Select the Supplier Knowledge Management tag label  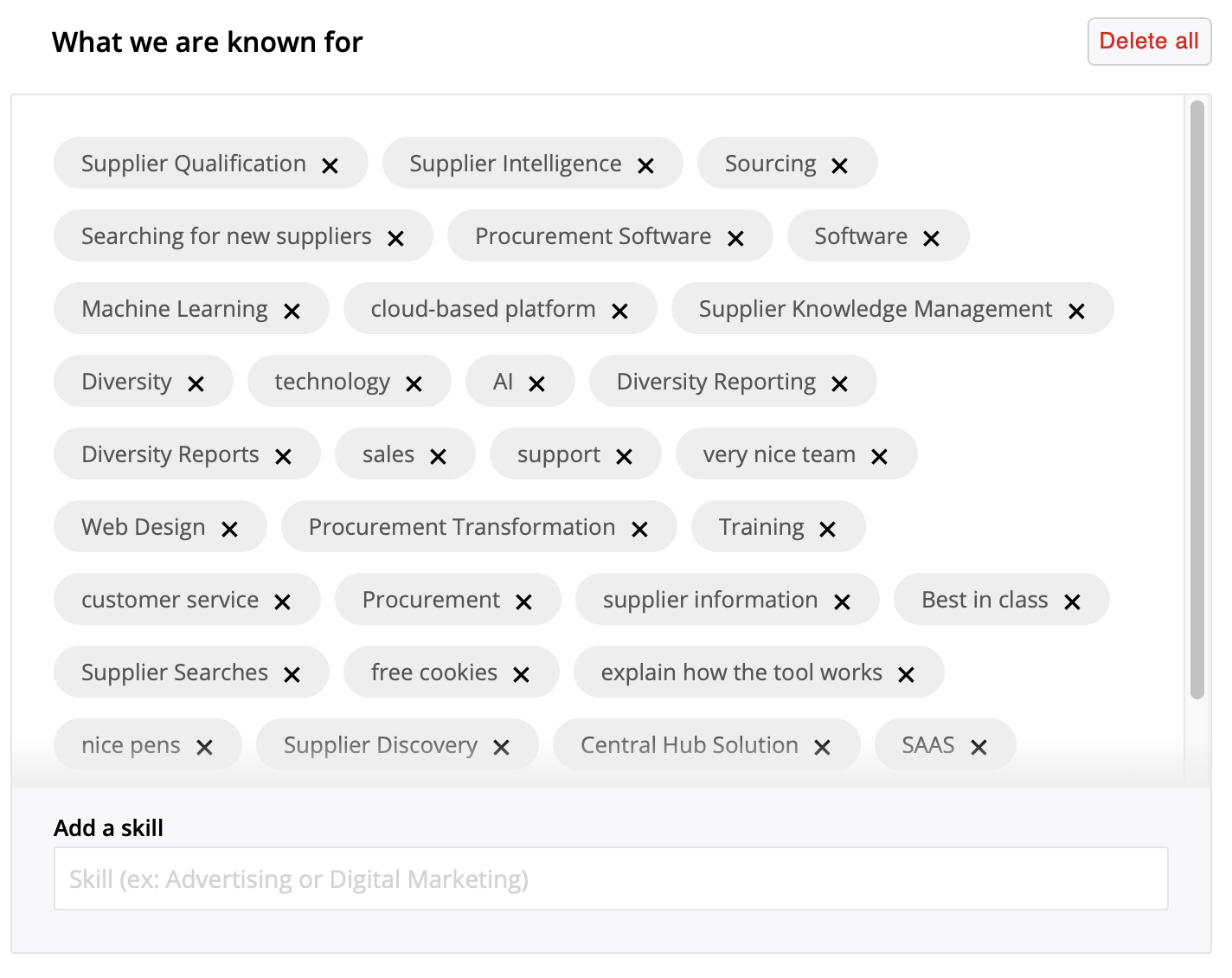tap(875, 309)
